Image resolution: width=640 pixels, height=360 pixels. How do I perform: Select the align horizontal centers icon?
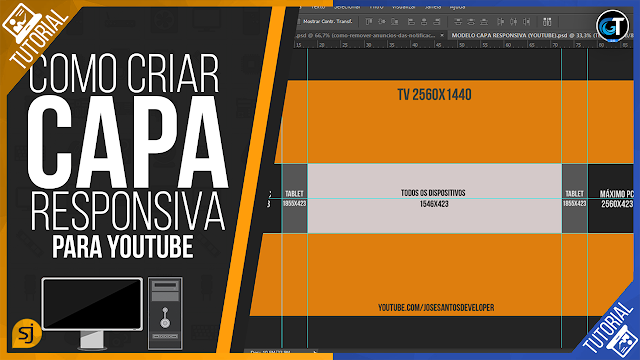[424, 22]
